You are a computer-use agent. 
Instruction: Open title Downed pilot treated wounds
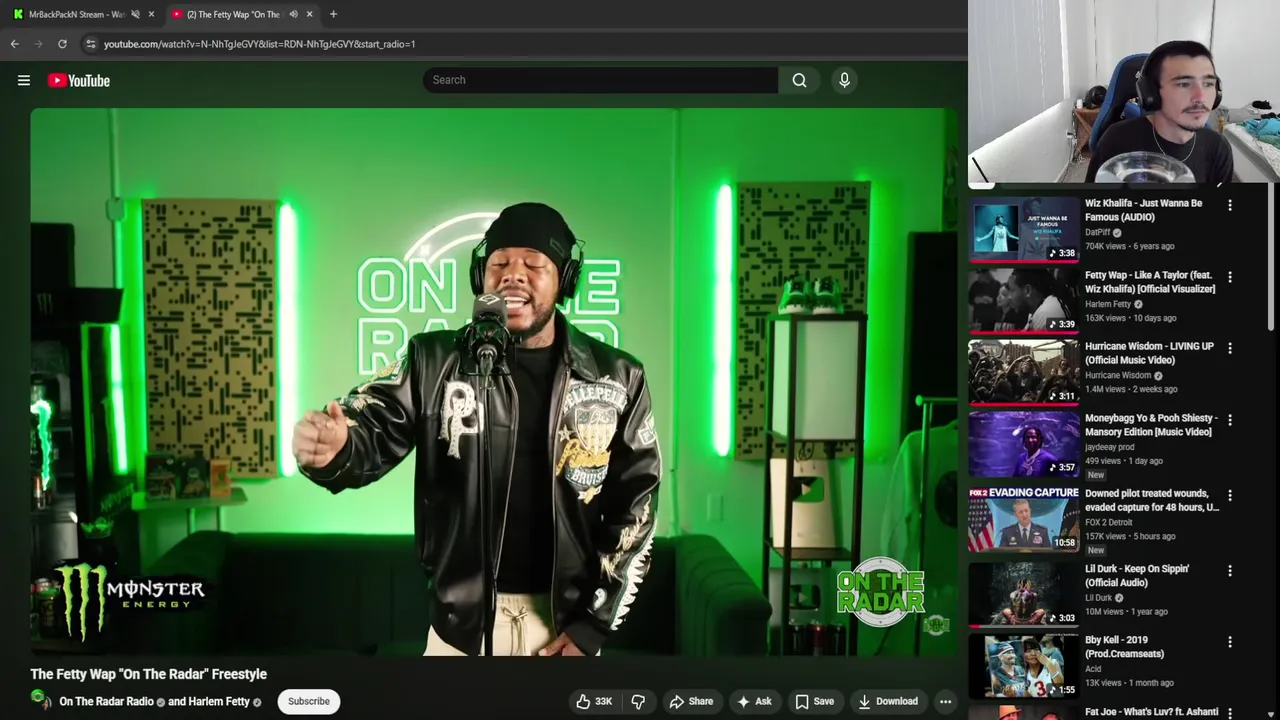[1152, 500]
